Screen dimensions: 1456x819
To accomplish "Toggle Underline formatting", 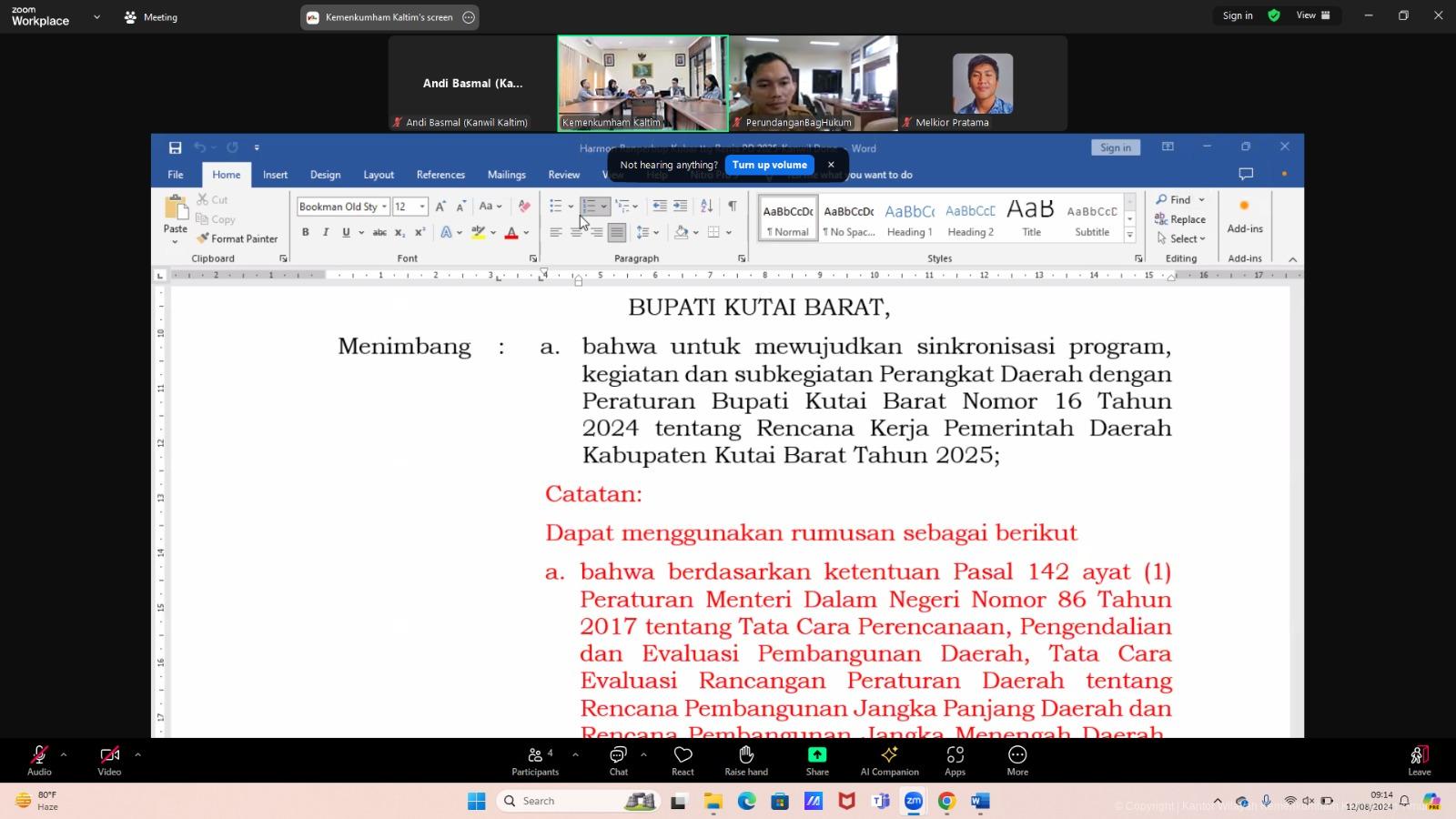I will tap(346, 233).
